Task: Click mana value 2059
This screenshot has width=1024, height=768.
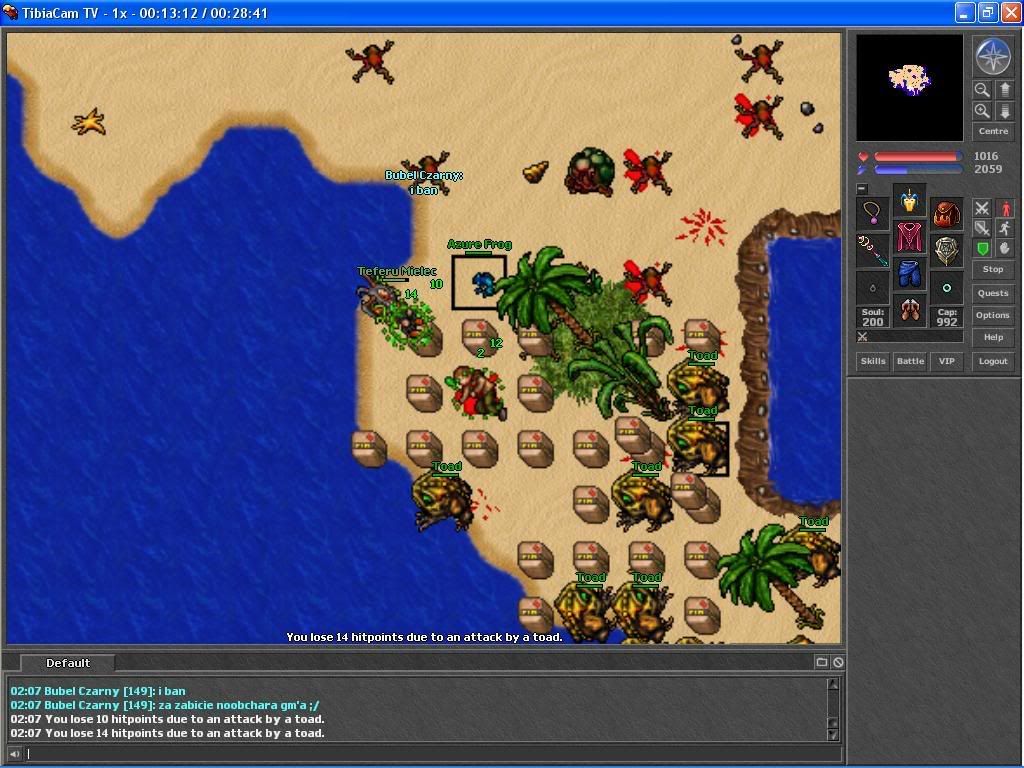Action: (x=987, y=169)
